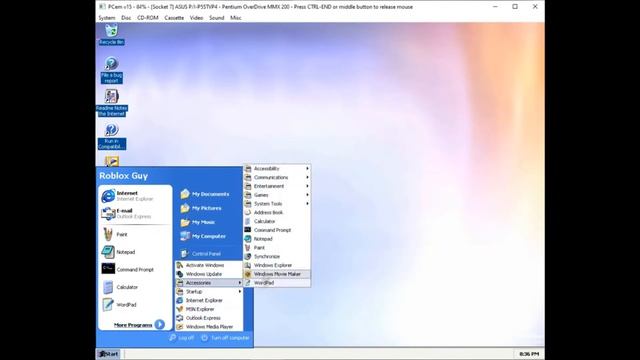Open Control Panel from Start menu
Screen dimensions: 640x360
click(201, 253)
